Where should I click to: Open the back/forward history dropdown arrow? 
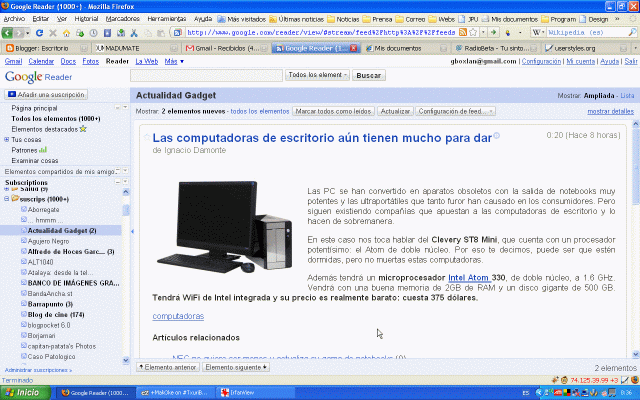point(28,33)
